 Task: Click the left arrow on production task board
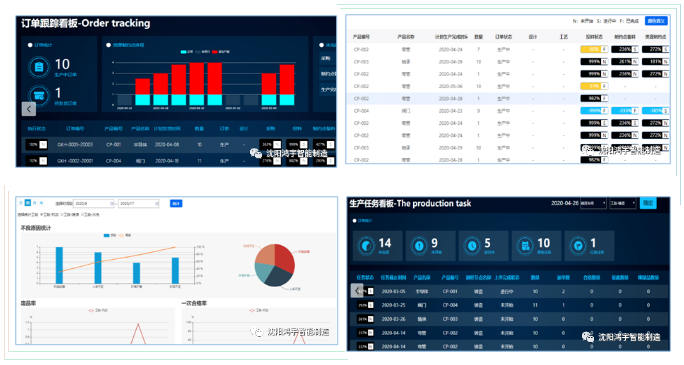[357, 290]
